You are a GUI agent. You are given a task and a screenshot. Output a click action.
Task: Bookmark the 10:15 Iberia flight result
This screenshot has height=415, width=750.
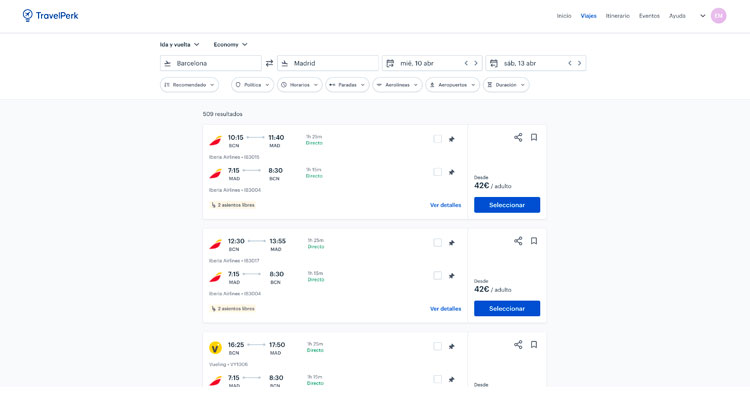click(534, 138)
